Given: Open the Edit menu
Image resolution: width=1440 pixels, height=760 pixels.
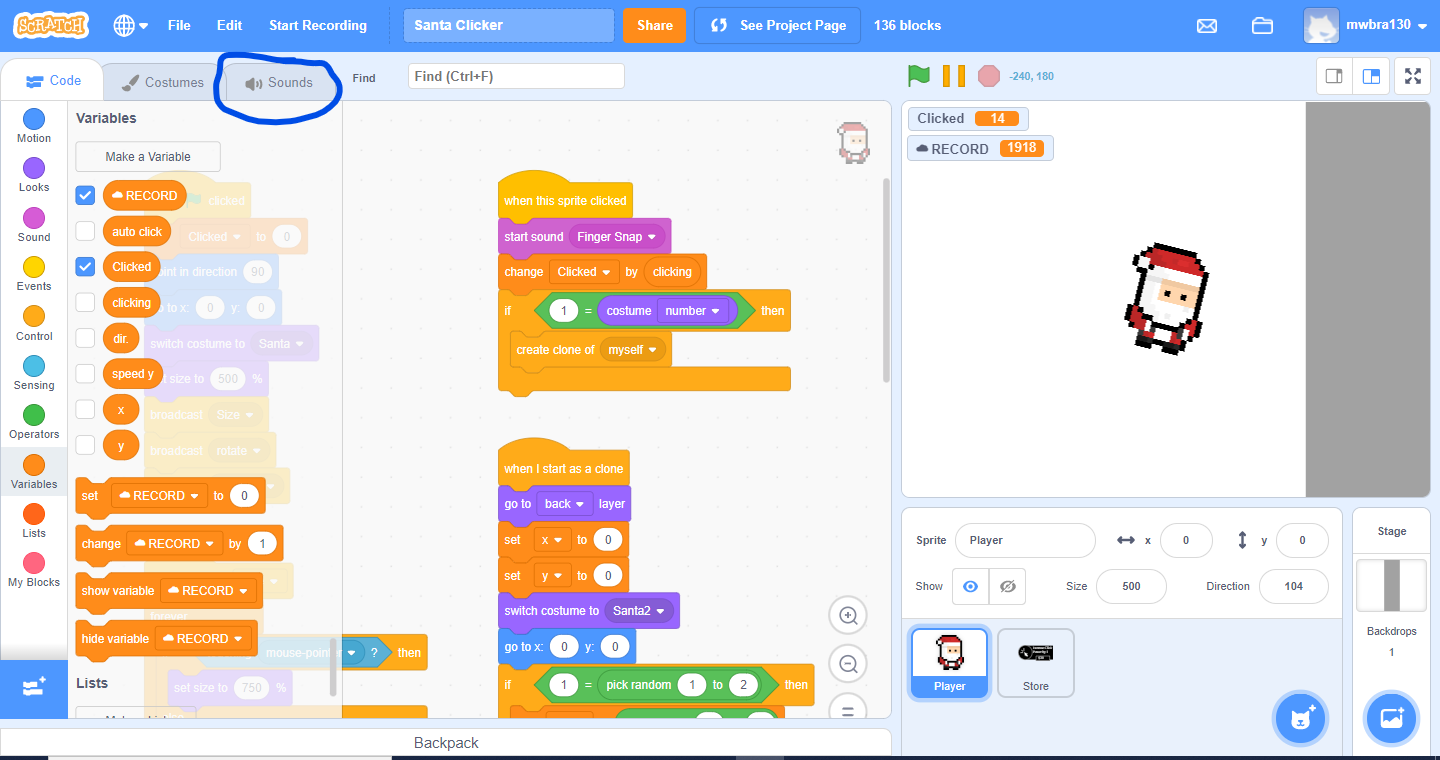Looking at the screenshot, I should tap(229, 25).
